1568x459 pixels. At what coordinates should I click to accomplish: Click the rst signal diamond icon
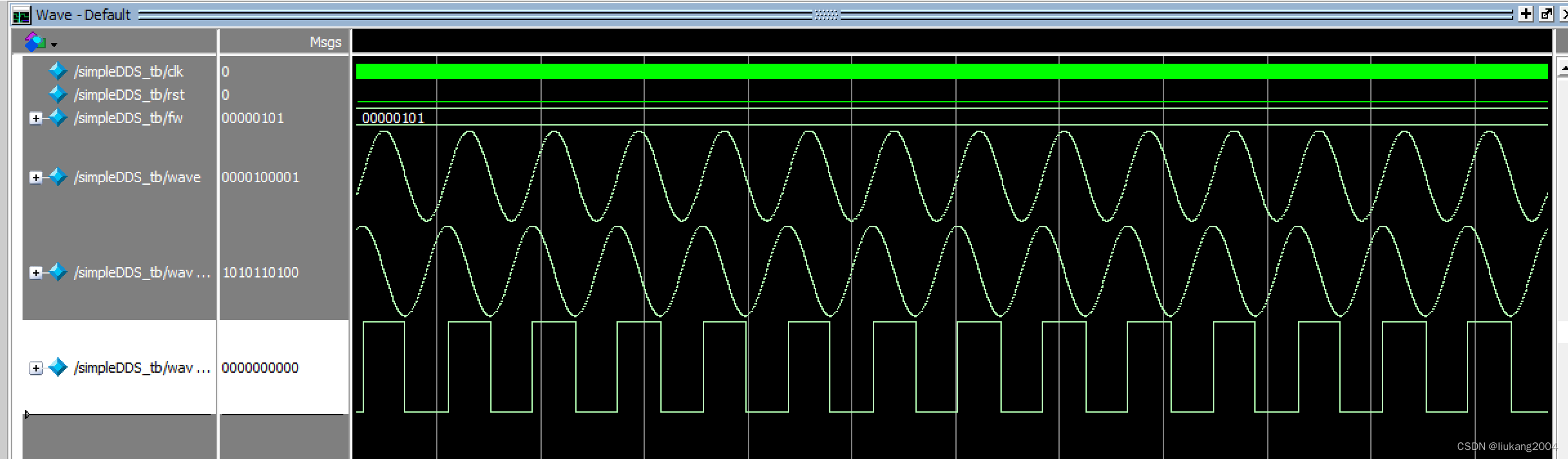(58, 94)
